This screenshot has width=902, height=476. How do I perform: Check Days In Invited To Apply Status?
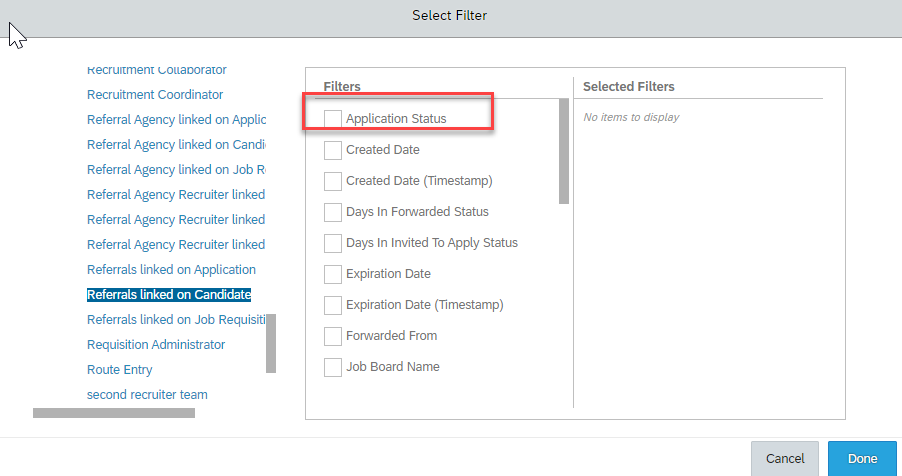coord(332,243)
